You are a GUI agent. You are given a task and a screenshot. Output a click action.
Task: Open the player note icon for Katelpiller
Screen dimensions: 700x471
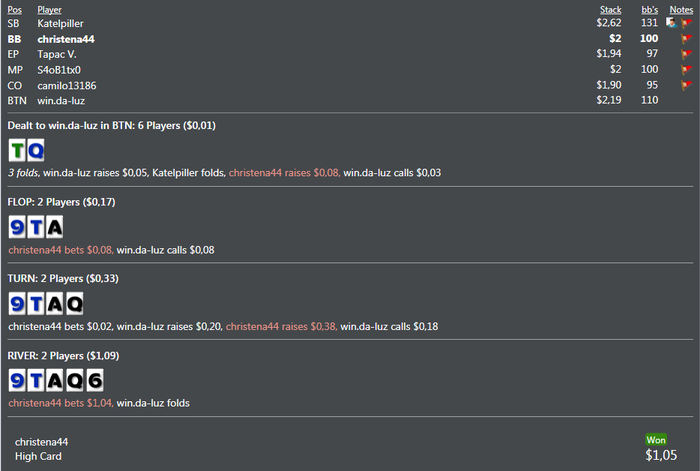coord(671,23)
